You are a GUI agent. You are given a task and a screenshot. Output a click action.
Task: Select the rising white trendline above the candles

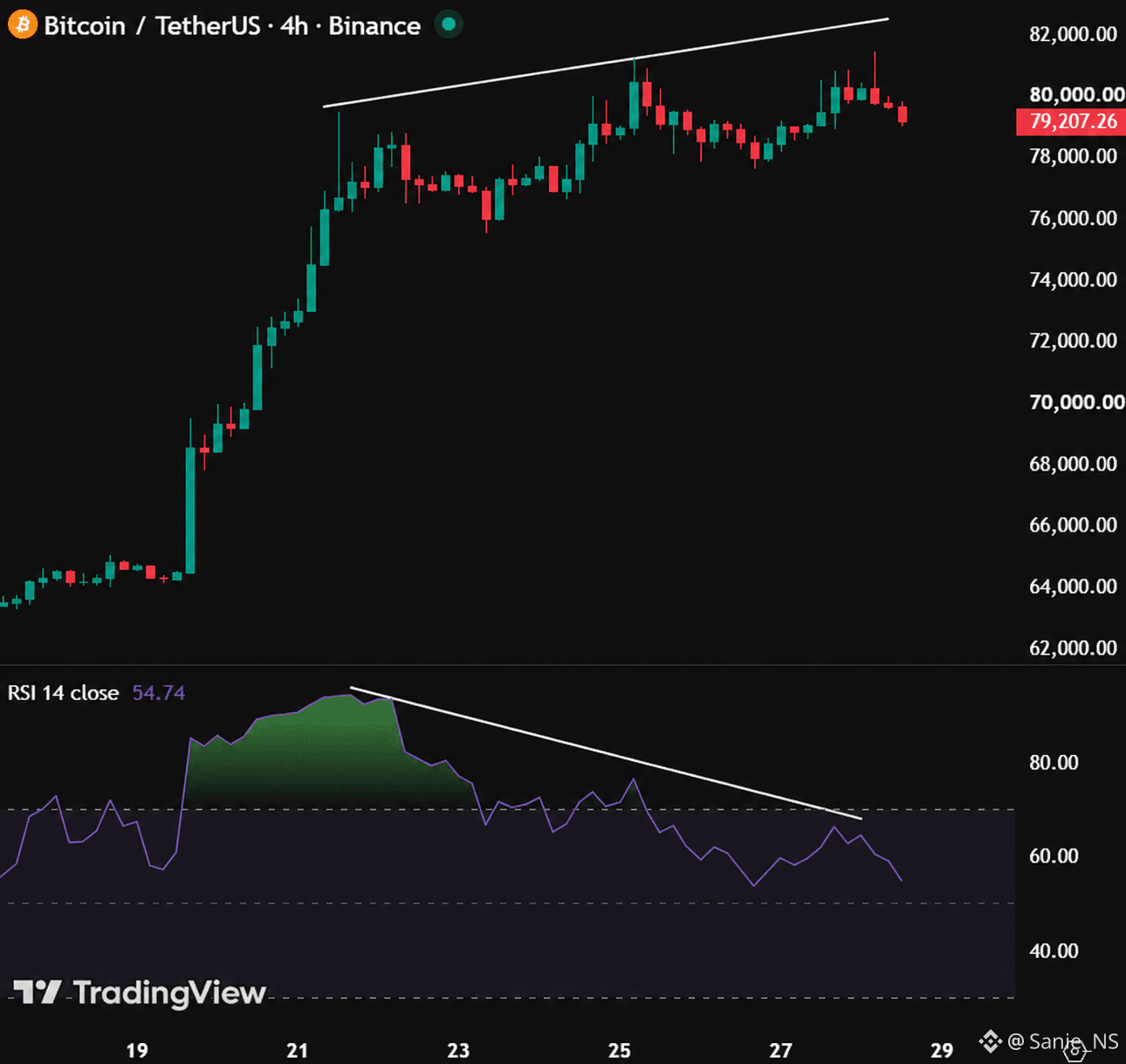click(x=606, y=63)
